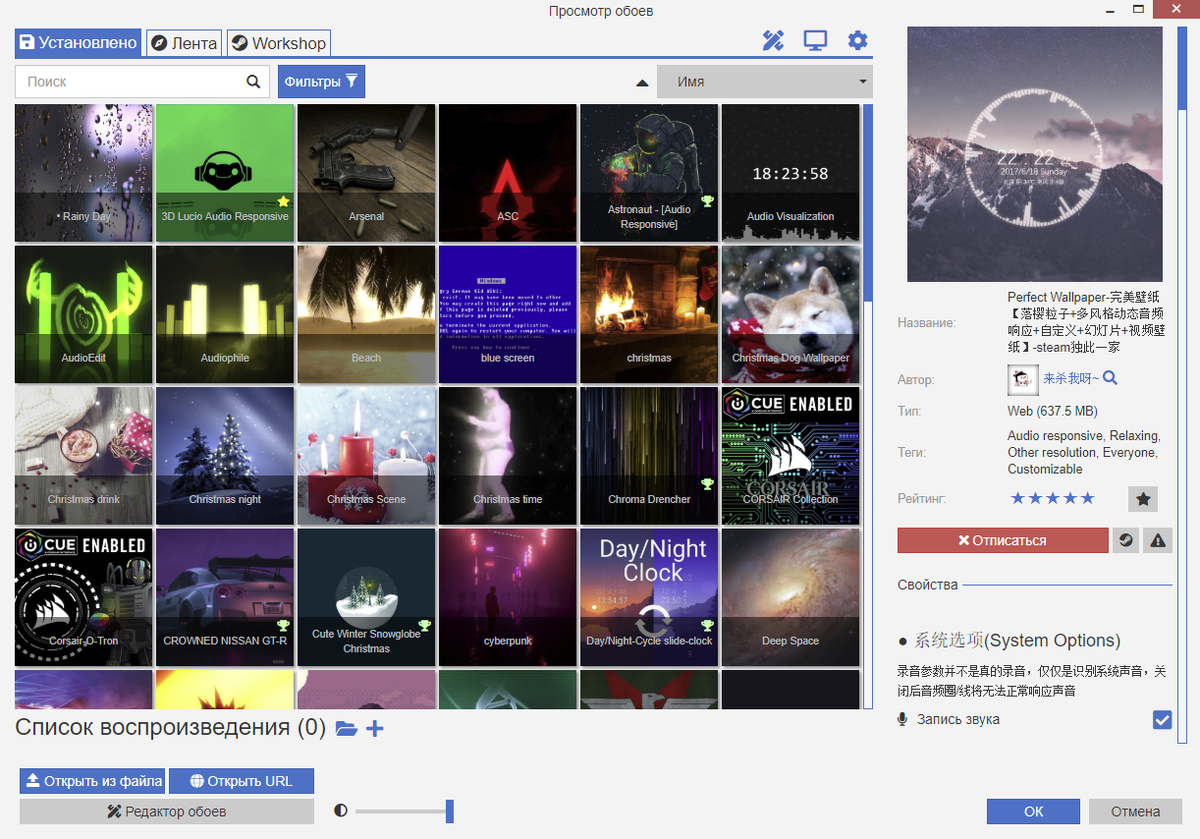
Task: Select Day/Night-Cycle slide-clock wallpaper
Action: (649, 598)
